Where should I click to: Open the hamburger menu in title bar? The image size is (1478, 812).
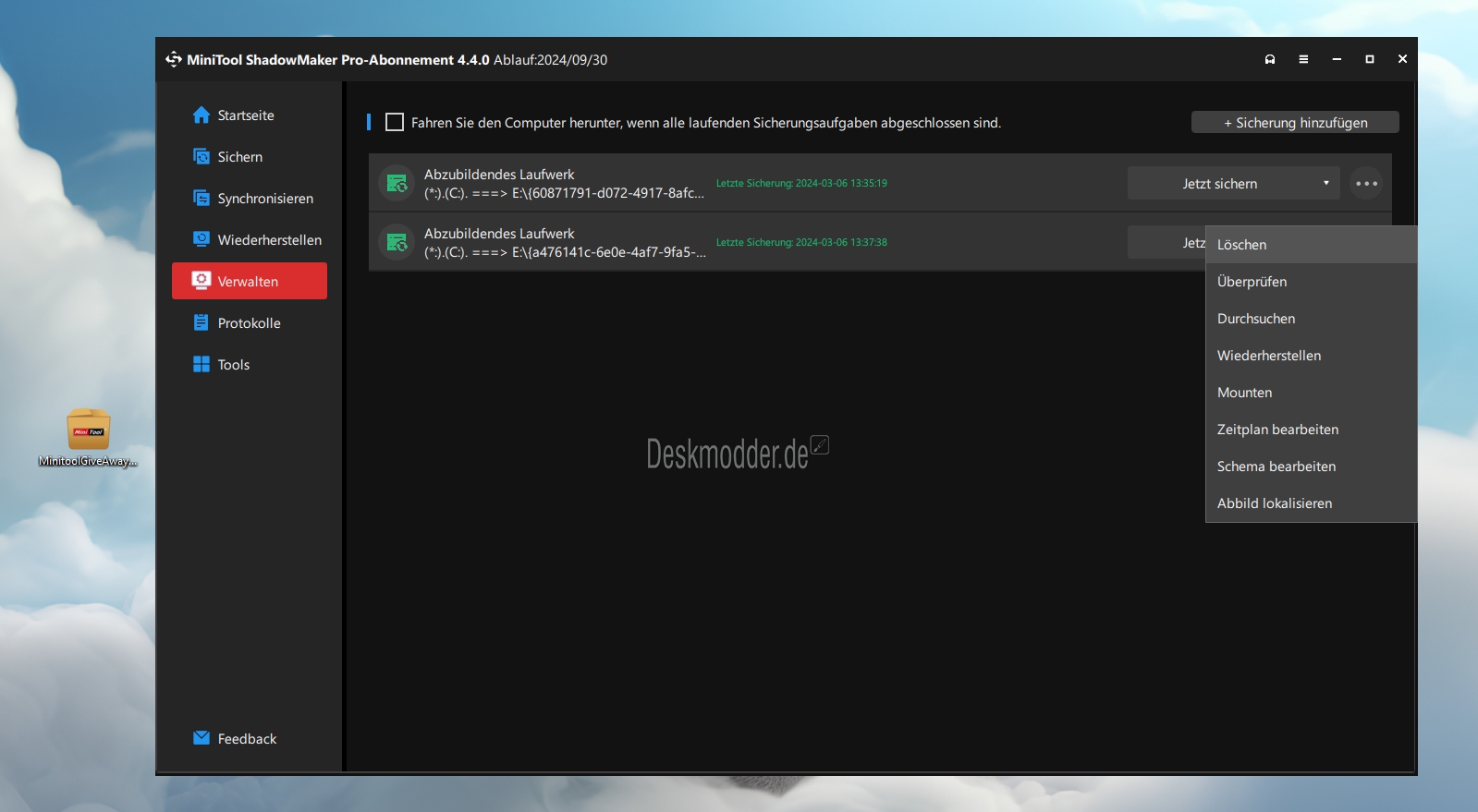tap(1303, 59)
